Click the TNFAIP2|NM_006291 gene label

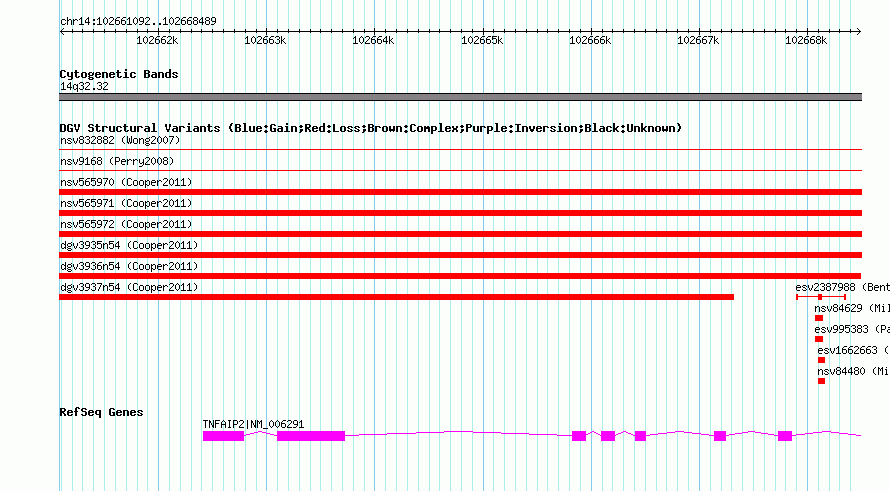[253, 424]
